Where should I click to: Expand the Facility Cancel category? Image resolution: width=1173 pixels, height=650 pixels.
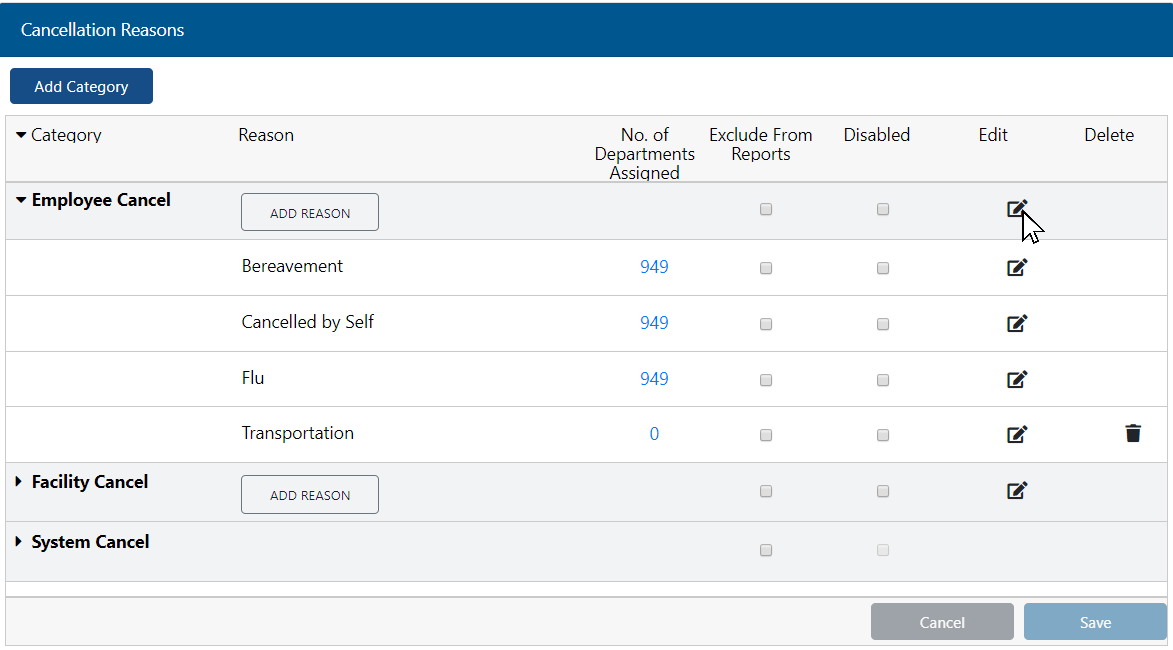pos(19,482)
